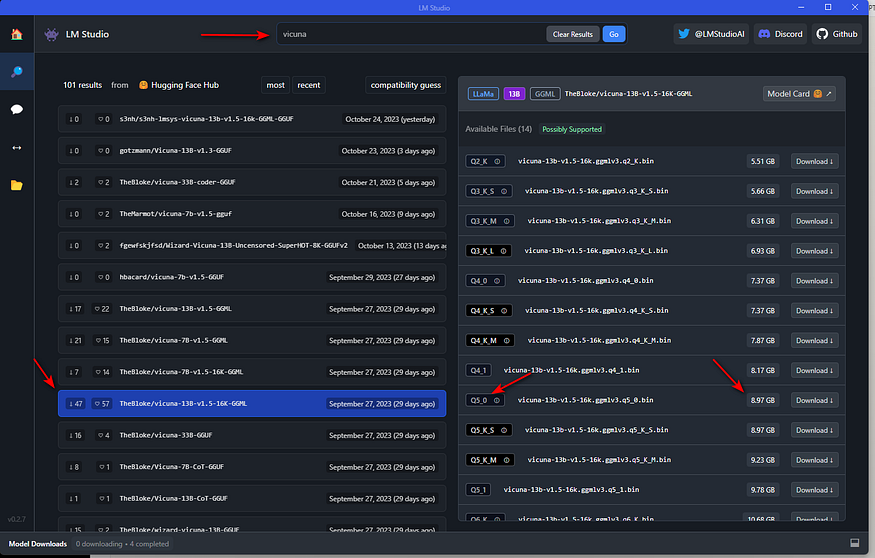Click the vicuna search input field
875x558 pixels.
(x=411, y=34)
